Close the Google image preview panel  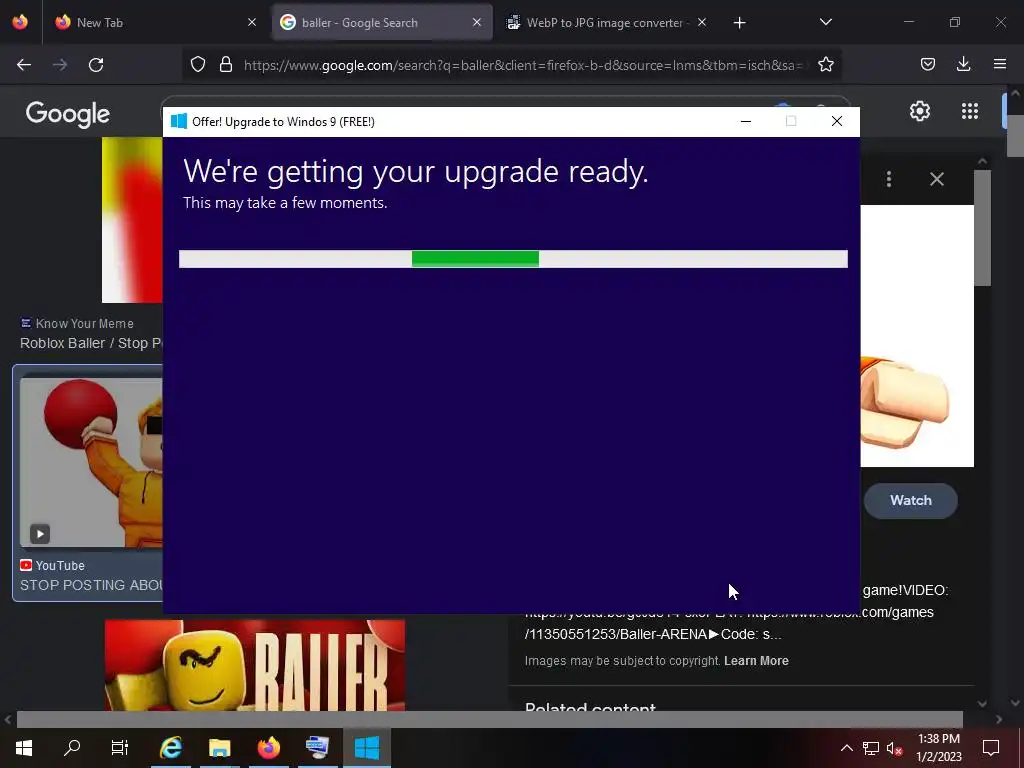[936, 179]
